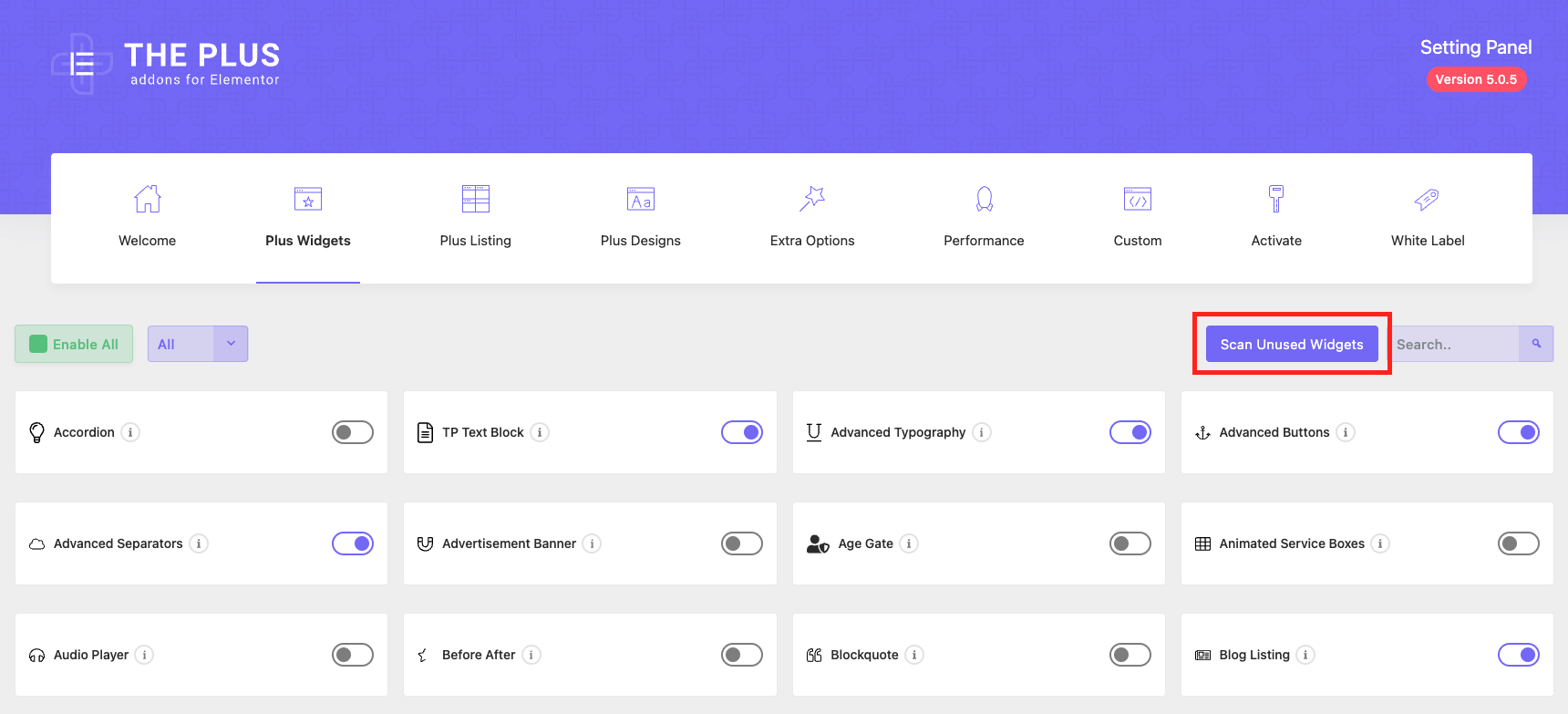Open info icon next to Accordion
This screenshot has width=1568, height=714.
(130, 432)
